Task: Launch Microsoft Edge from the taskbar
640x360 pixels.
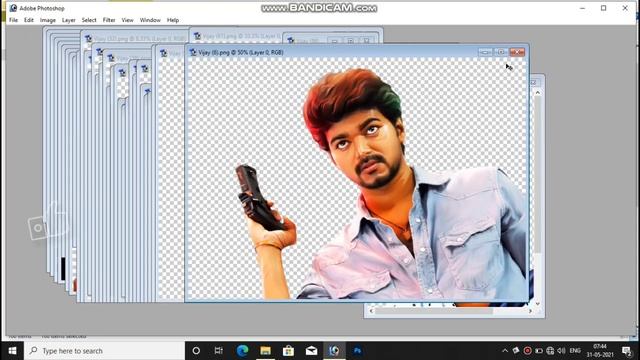Action: point(242,351)
